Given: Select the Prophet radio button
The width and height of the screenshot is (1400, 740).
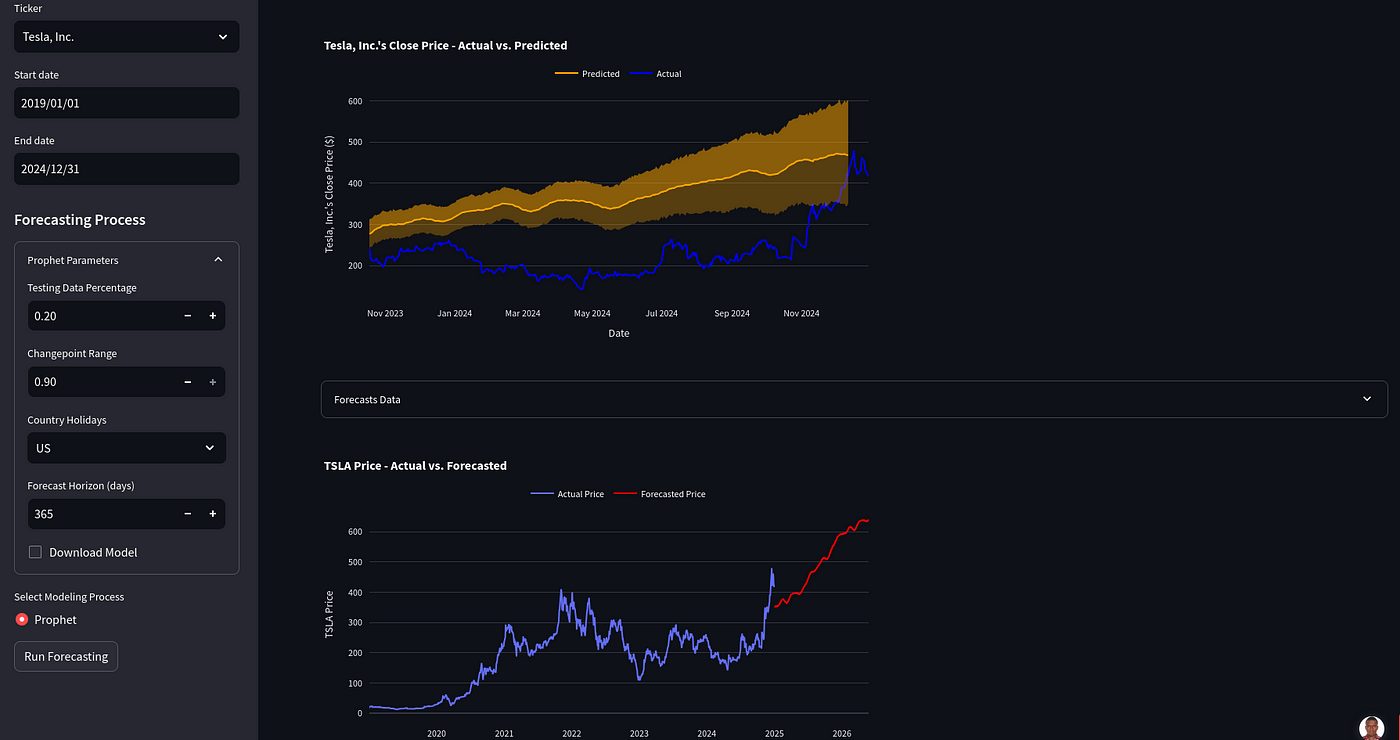Looking at the screenshot, I should [22, 620].
